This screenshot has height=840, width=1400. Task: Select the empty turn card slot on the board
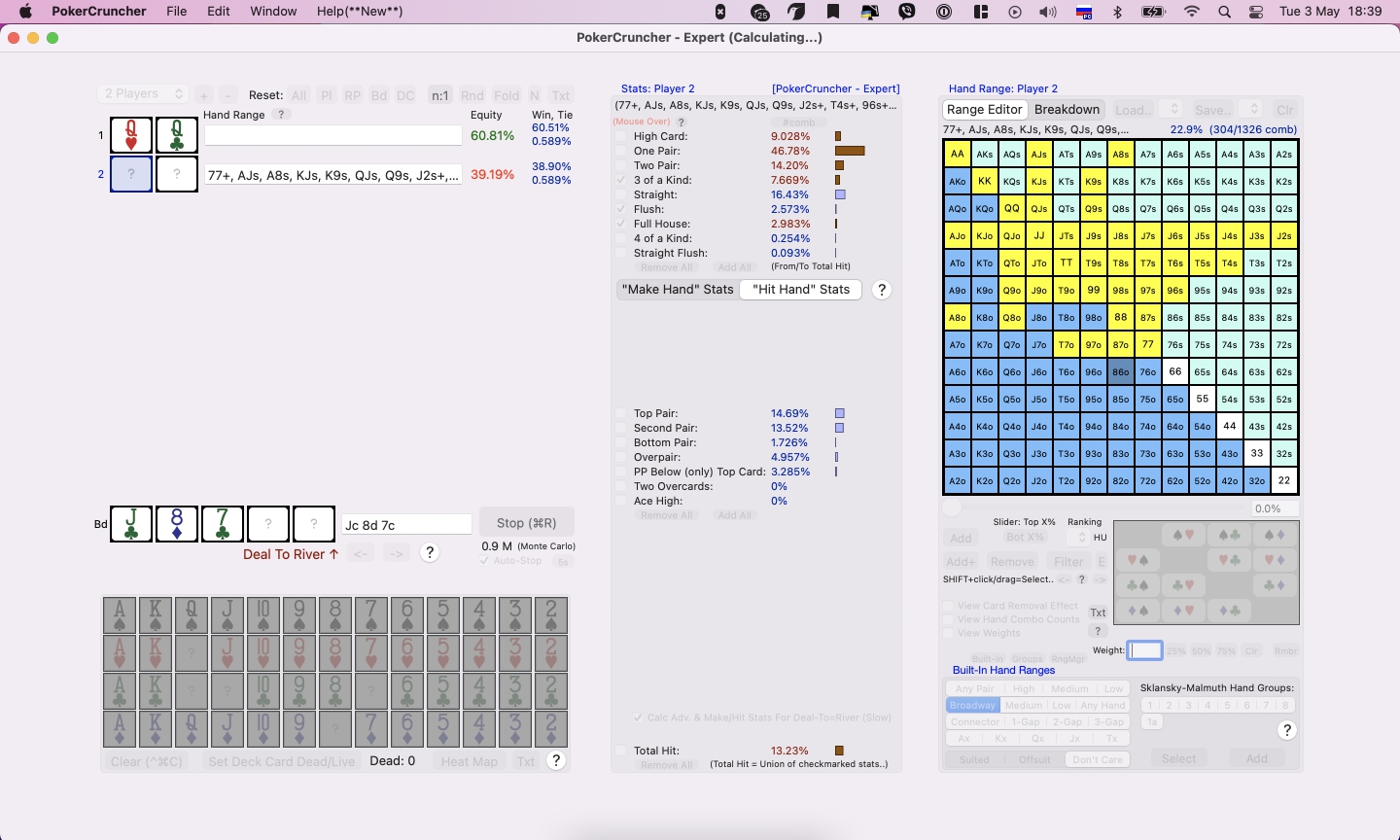[268, 524]
